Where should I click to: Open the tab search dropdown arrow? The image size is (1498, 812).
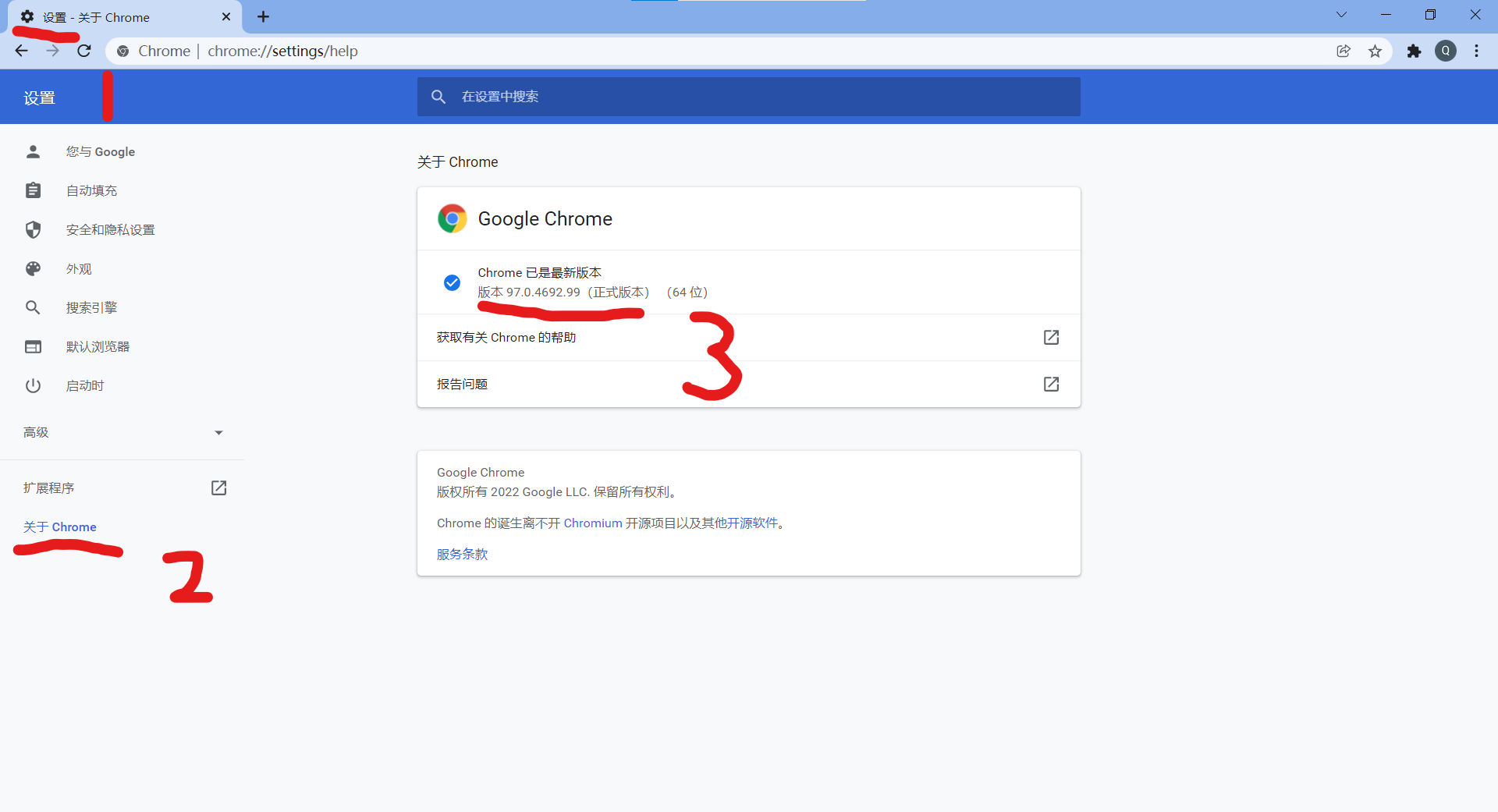coord(1341,15)
